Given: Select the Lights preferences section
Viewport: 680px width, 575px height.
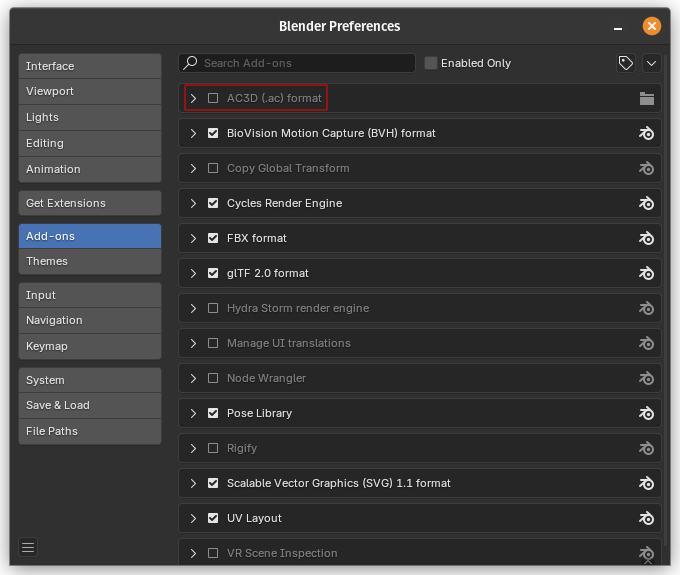Looking at the screenshot, I should click(90, 118).
